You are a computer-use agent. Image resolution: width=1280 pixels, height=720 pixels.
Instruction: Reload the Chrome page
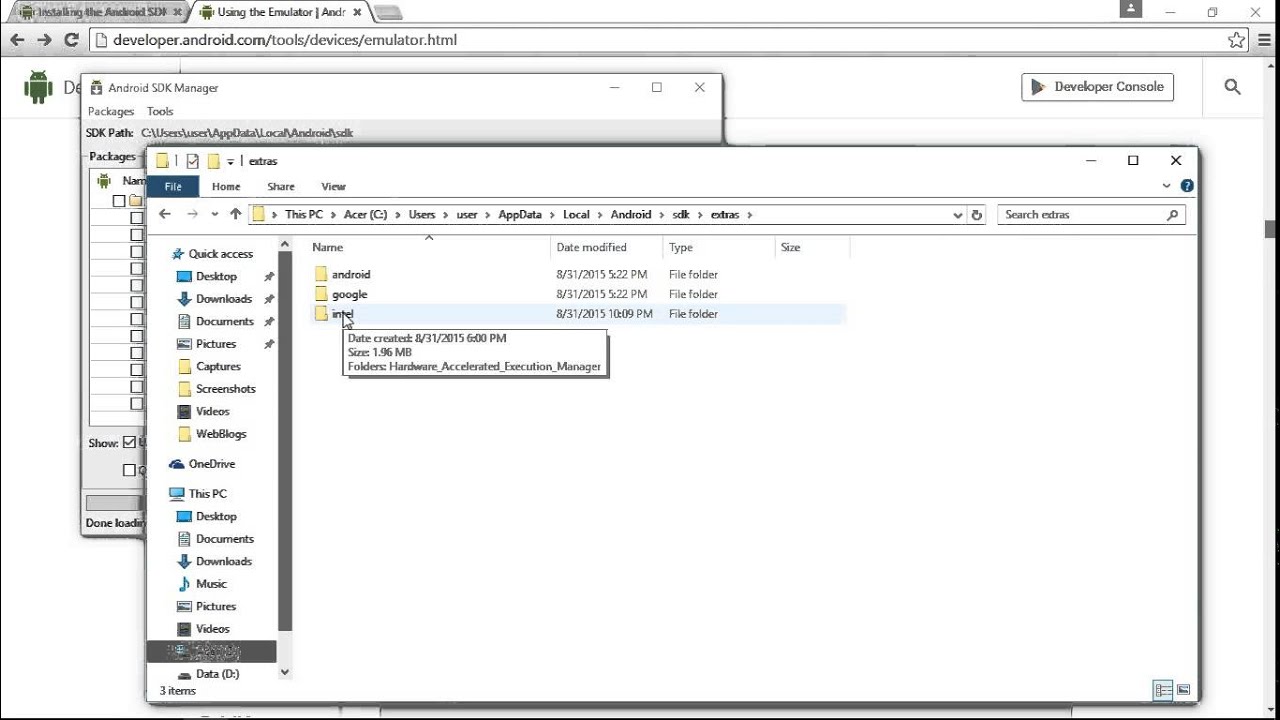coord(71,40)
